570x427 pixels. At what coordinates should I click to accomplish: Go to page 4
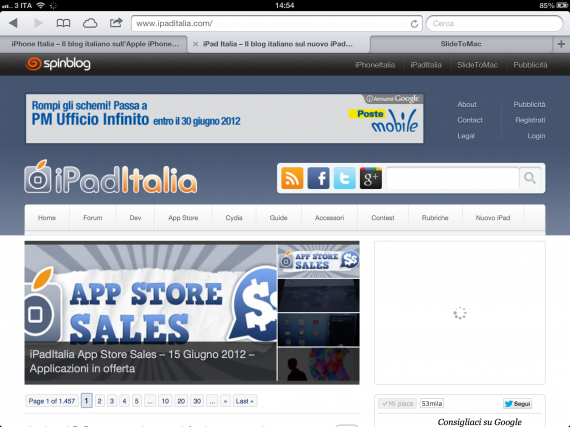point(124,401)
